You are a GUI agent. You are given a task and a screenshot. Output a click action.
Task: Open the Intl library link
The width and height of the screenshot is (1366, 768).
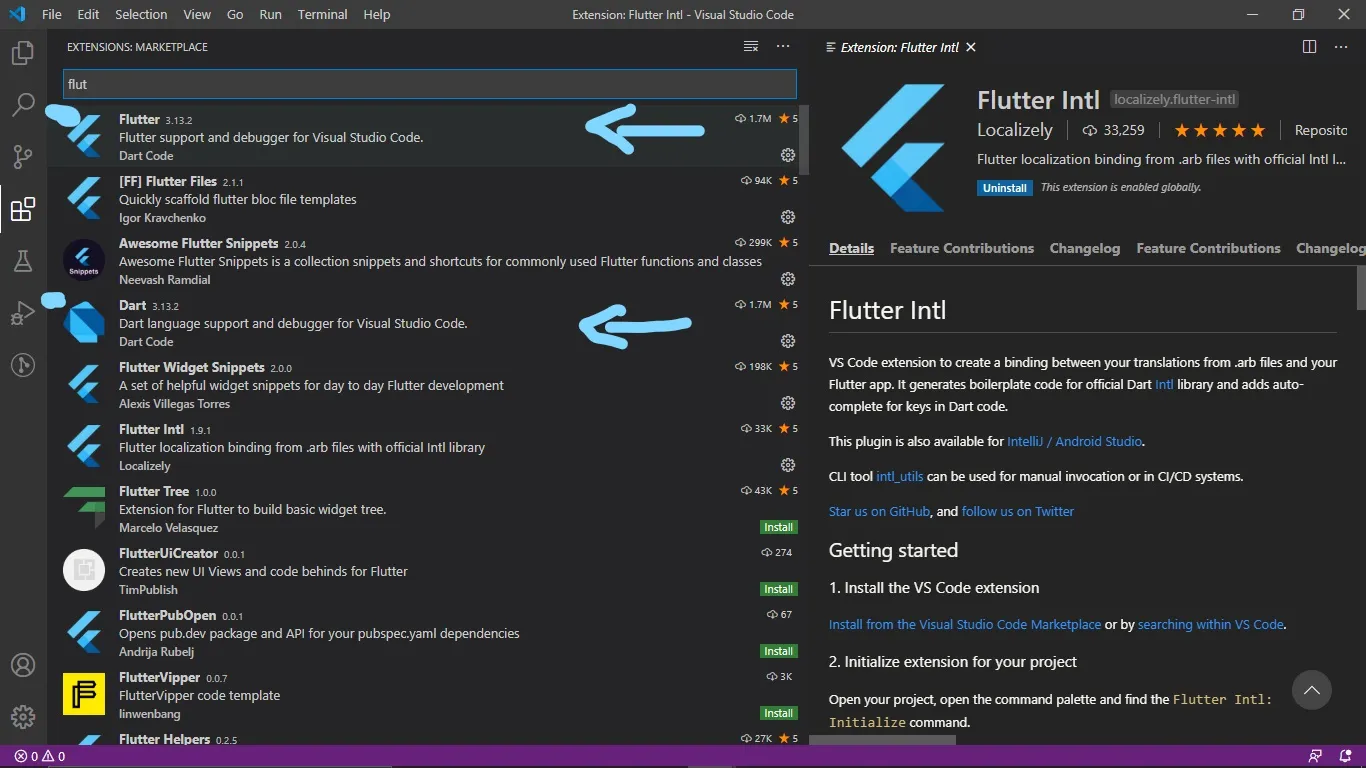pyautogui.click(x=1165, y=384)
